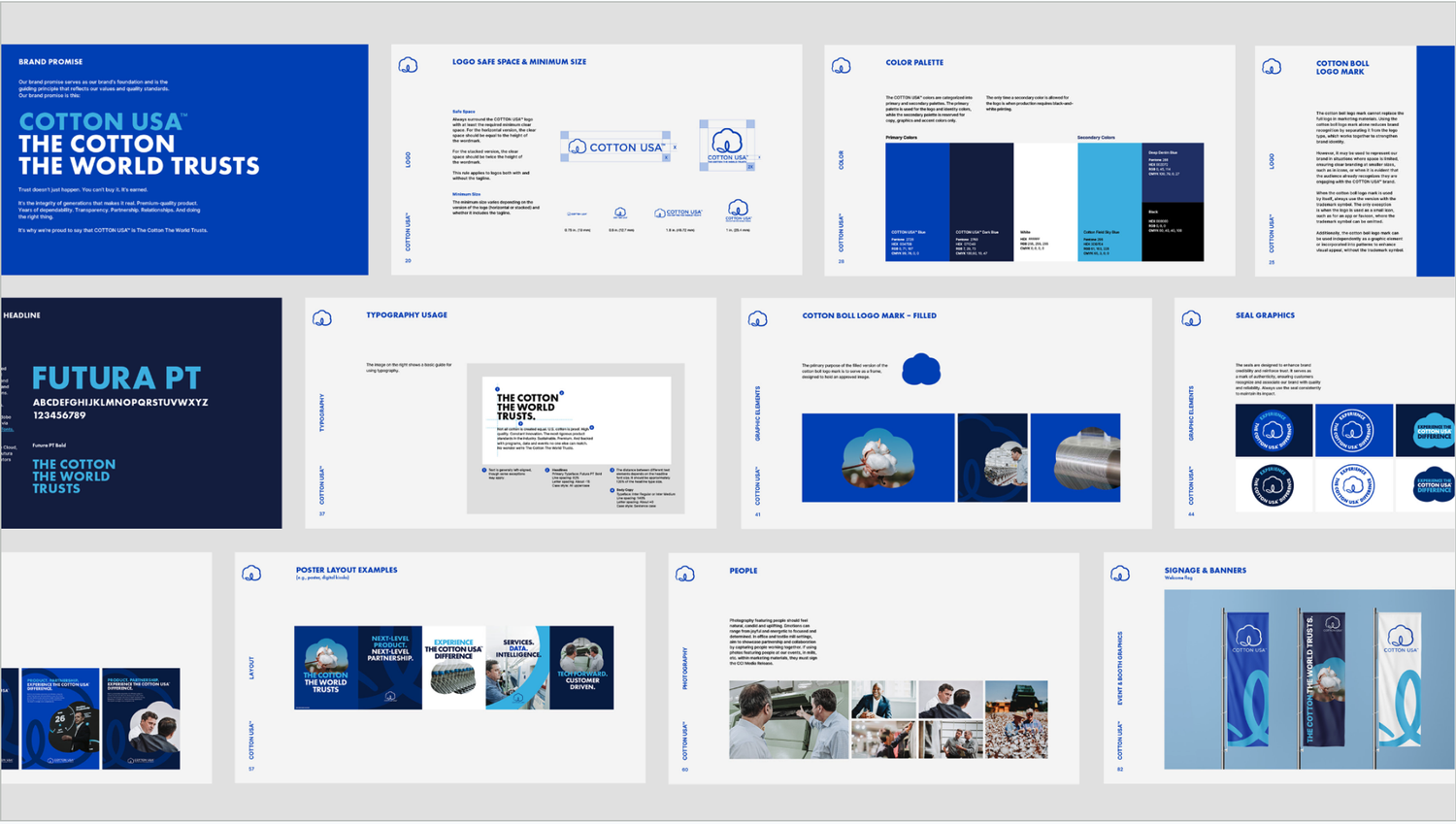Click the 'COTTON BOLL LOGO MARK – FILLED' title
The image size is (1456, 824).
[869, 315]
